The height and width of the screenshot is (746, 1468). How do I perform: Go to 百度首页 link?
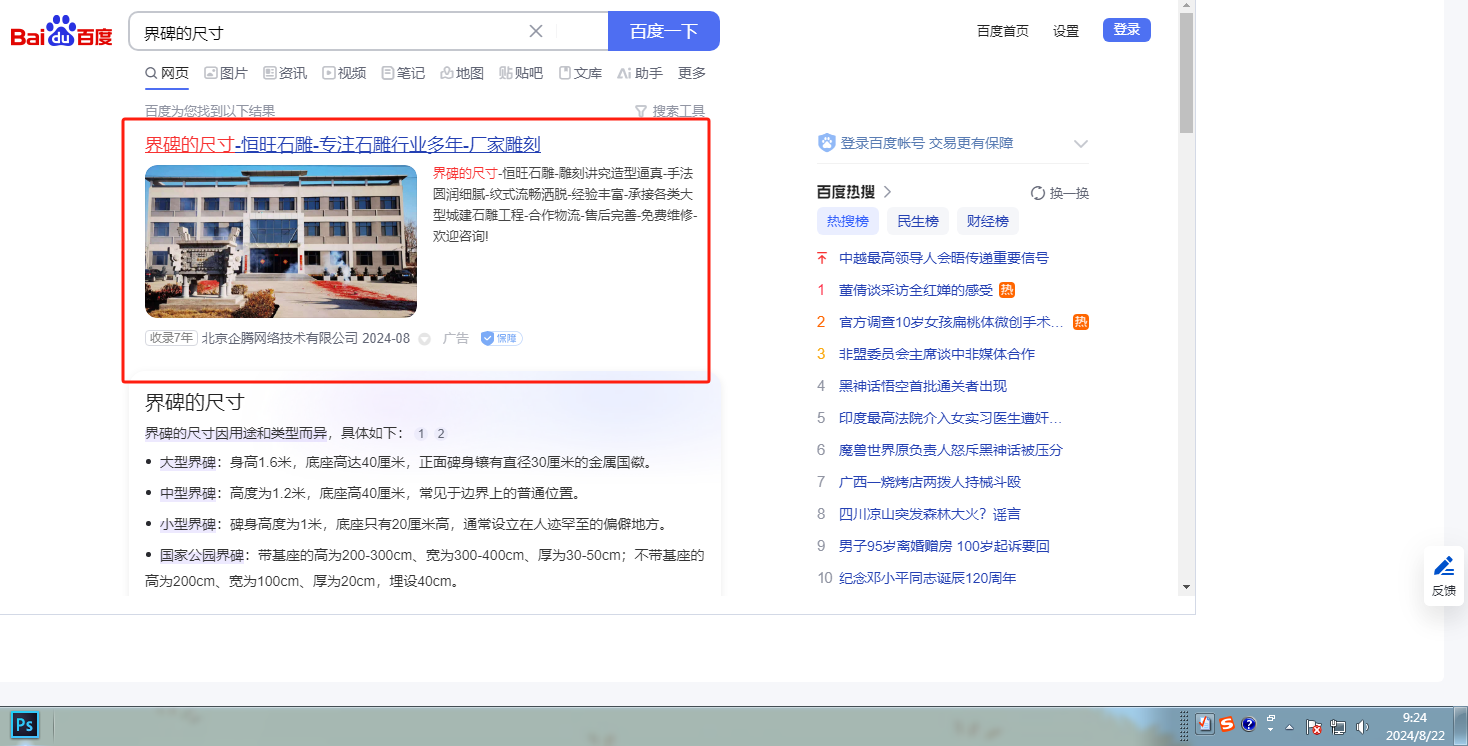click(1003, 31)
